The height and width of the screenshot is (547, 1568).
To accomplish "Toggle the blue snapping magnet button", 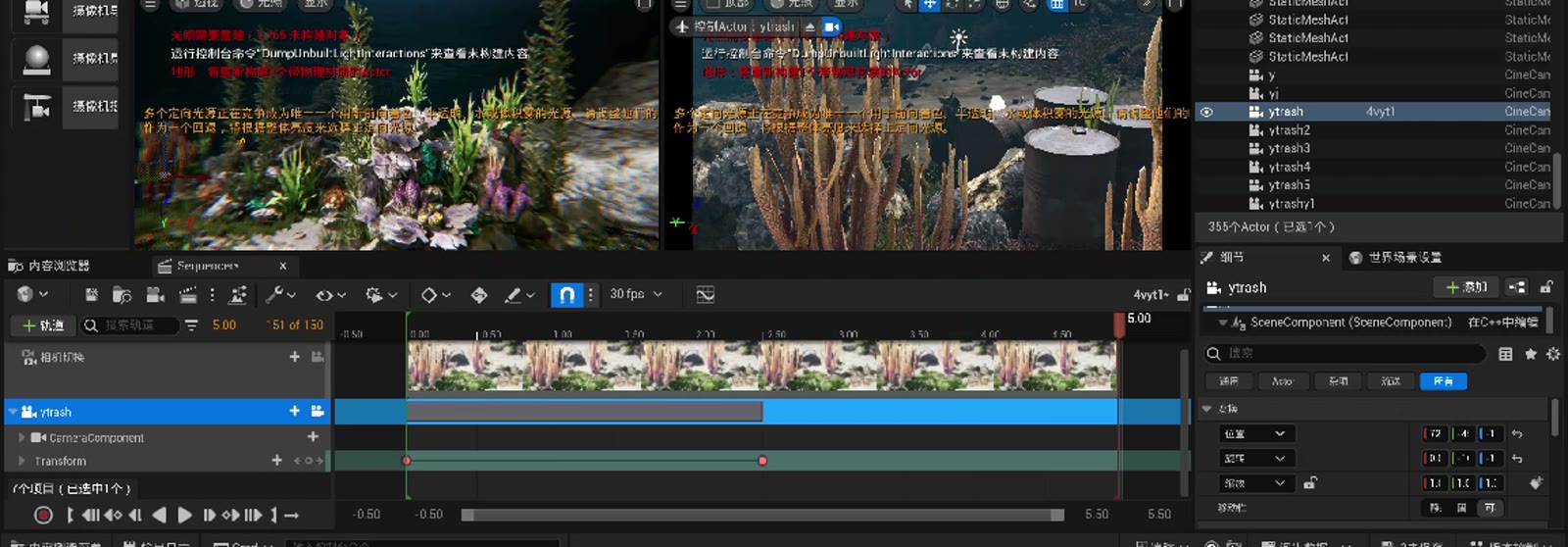I will (567, 294).
